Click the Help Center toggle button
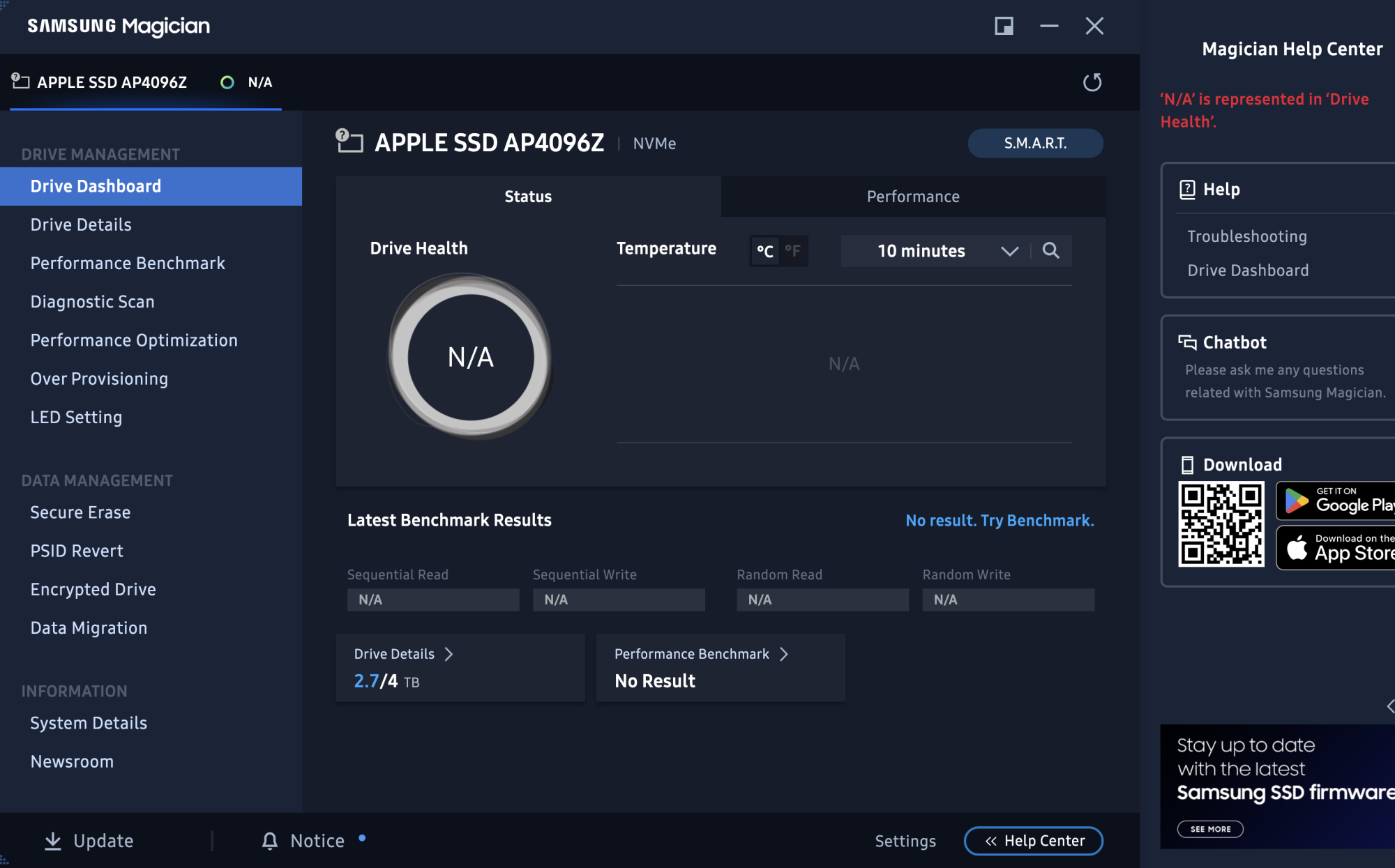1395x868 pixels. 1034,841
